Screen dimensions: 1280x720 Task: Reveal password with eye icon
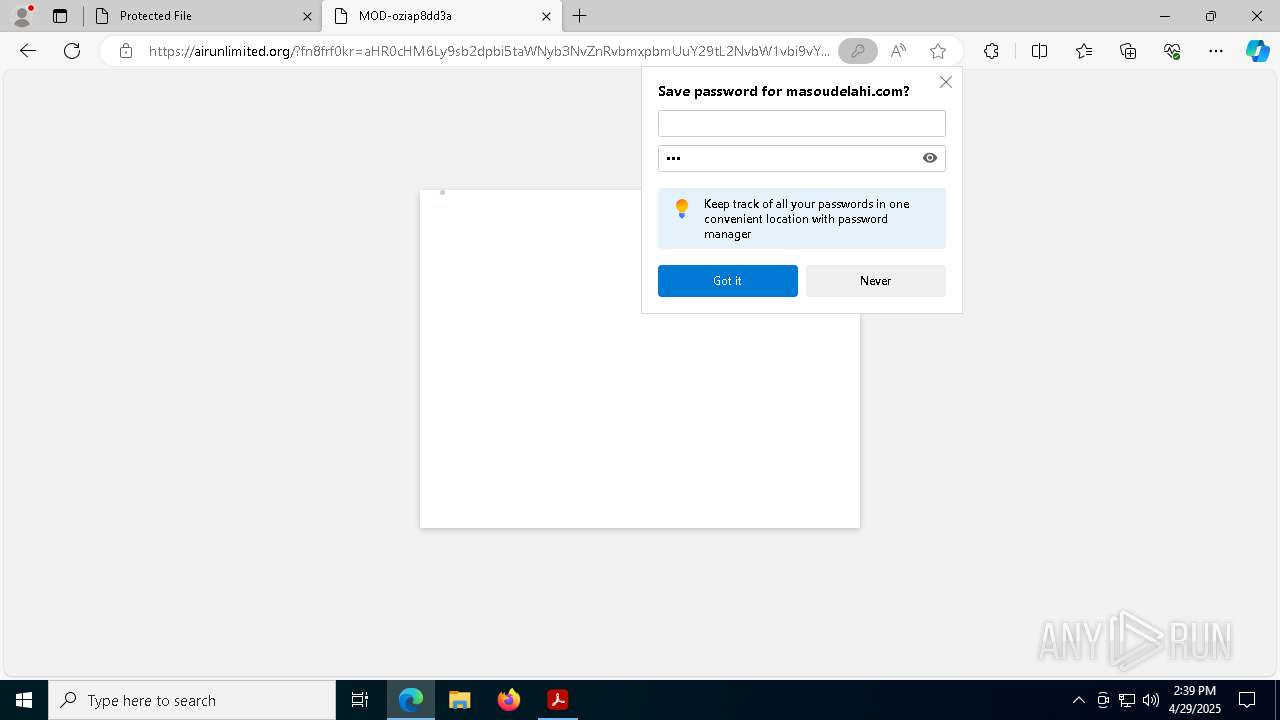[x=930, y=158]
